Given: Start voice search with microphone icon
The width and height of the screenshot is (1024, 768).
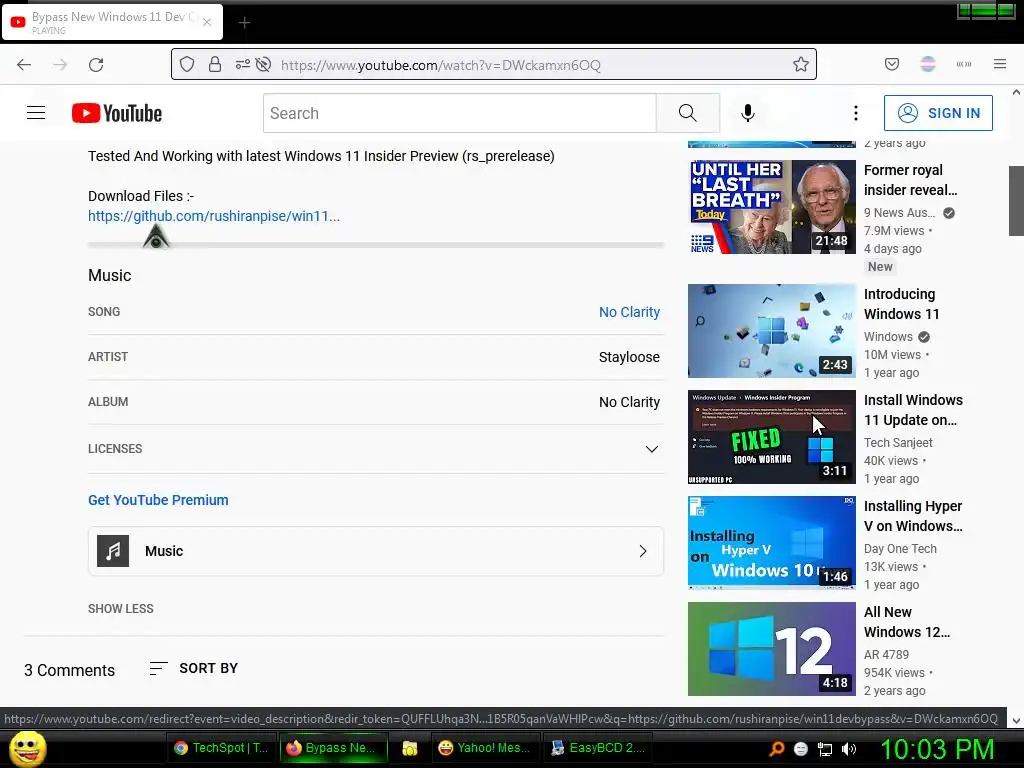Looking at the screenshot, I should (x=748, y=113).
